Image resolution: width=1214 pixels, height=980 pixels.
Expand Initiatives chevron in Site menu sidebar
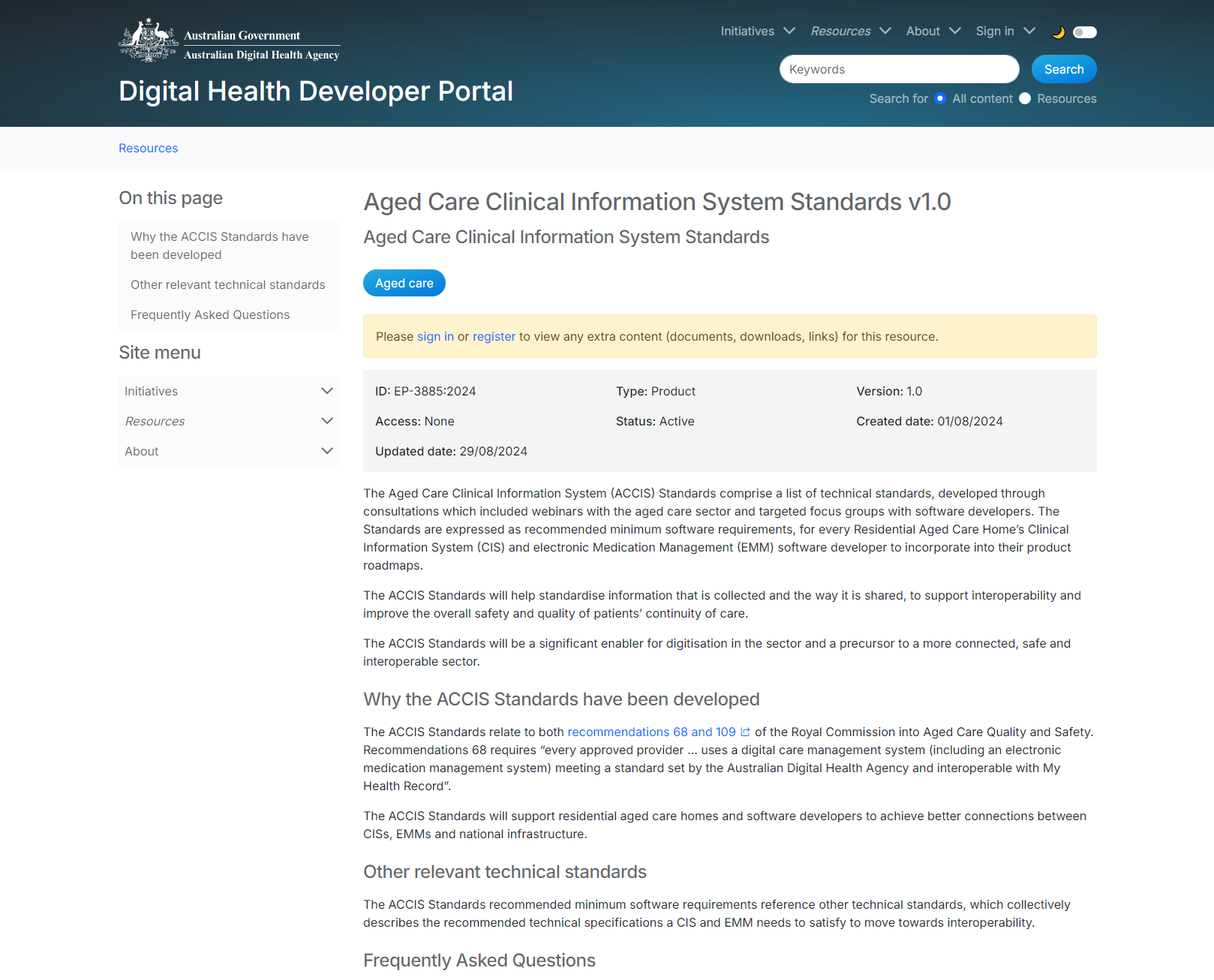pos(327,391)
